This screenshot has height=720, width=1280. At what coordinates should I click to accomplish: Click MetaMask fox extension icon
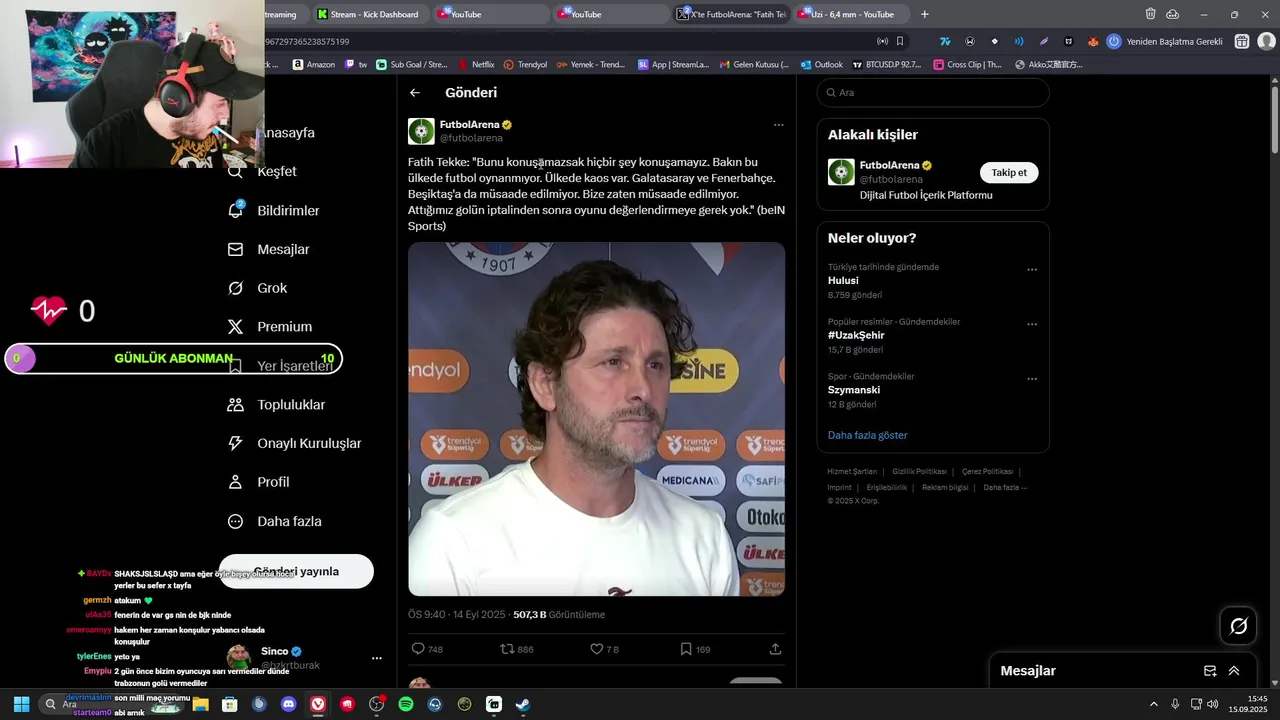[1093, 42]
